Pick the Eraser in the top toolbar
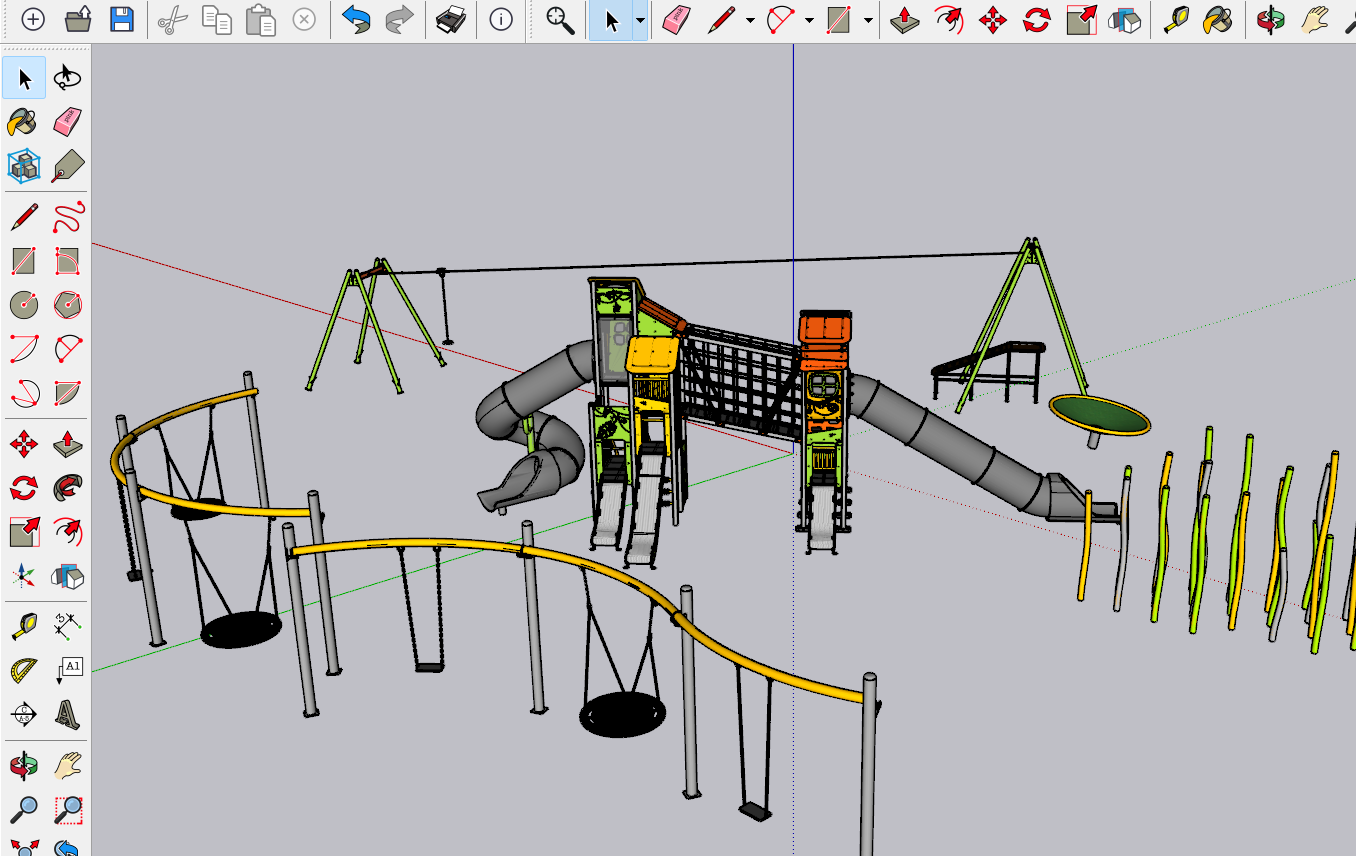1356x856 pixels. coord(677,20)
